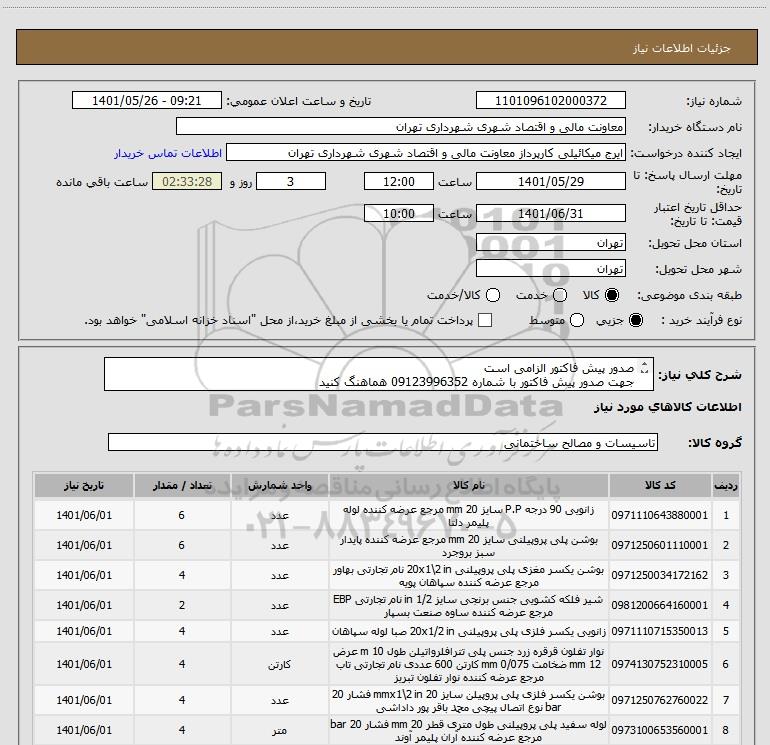
Task: Click the deadline time field 12:00
Action: tap(399, 182)
